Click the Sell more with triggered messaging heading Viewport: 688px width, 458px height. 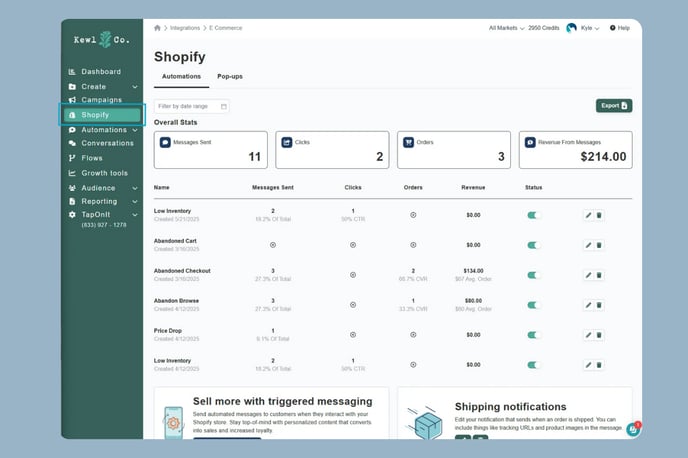pos(283,401)
